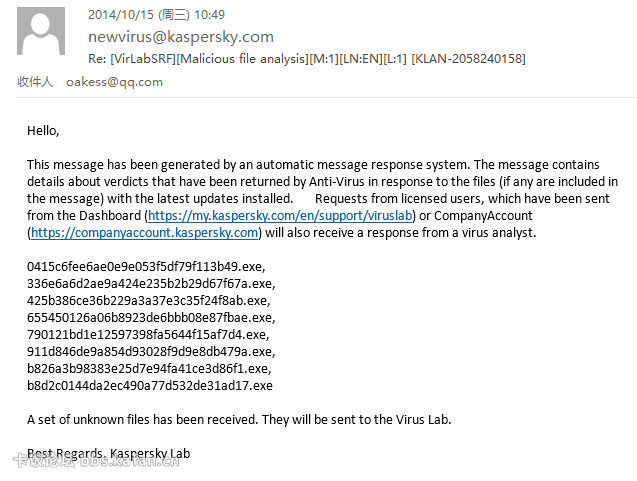Click the sender avatar placeholder icon
637x481 pixels.
click(41, 31)
